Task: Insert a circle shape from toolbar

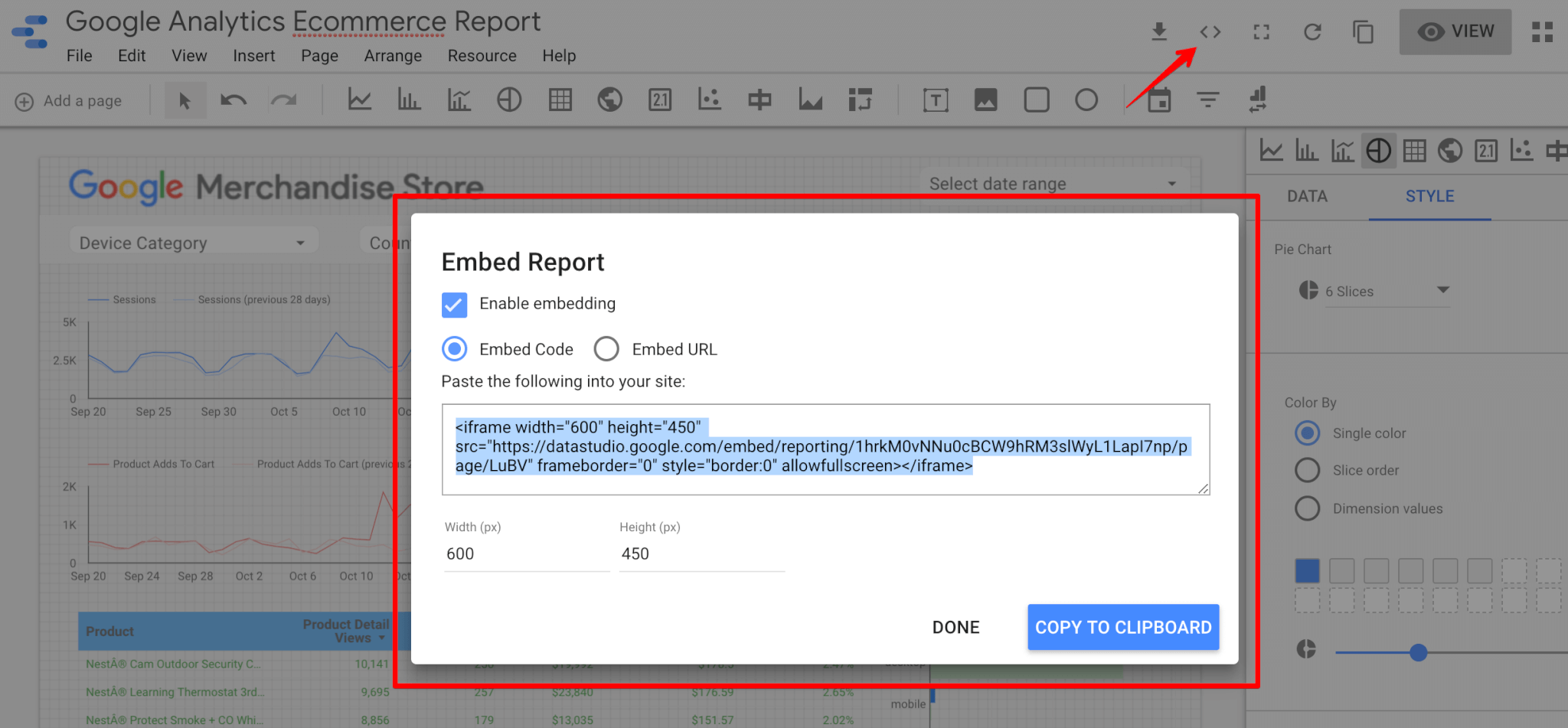Action: 1086,100
